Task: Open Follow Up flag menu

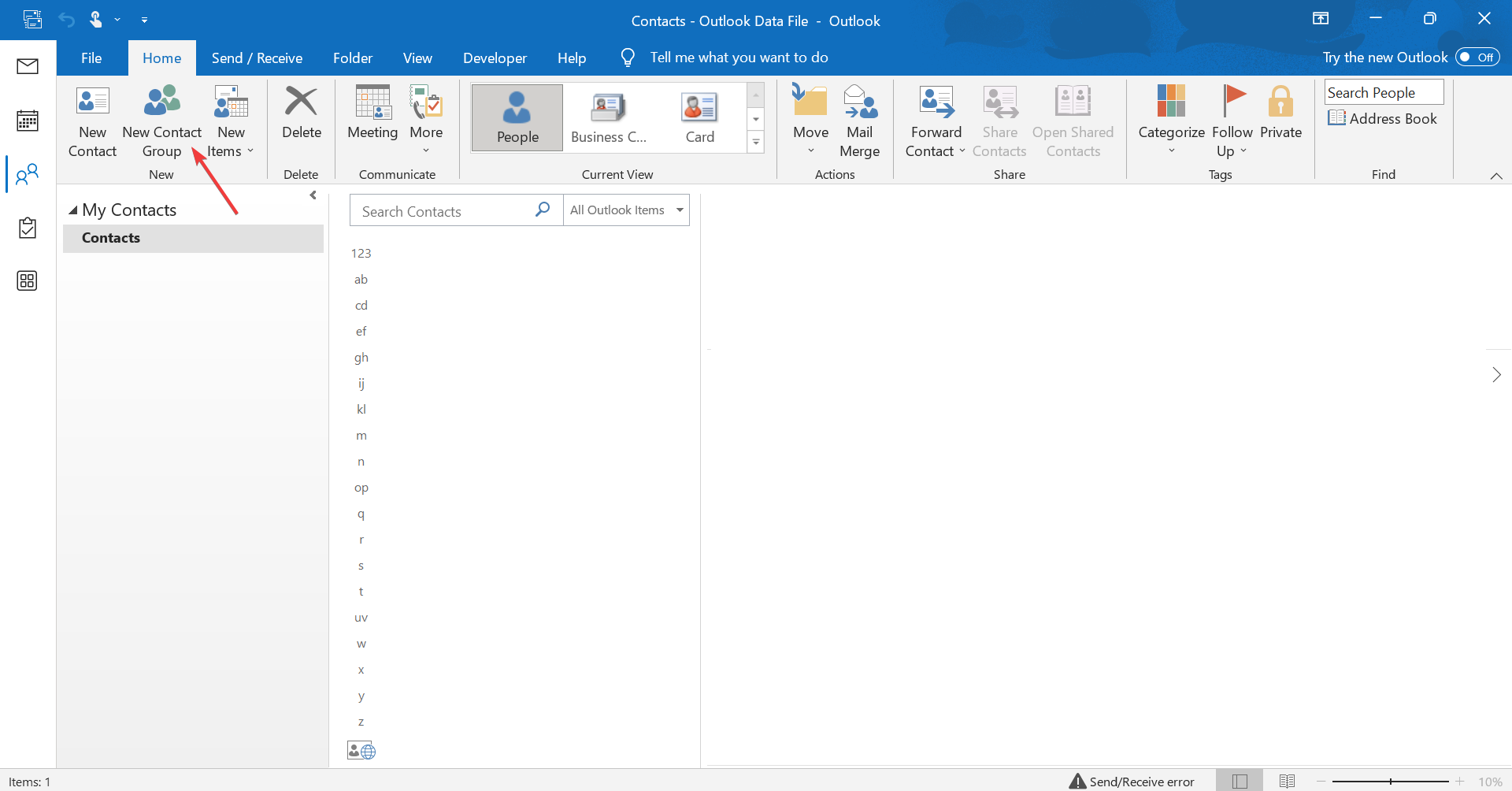Action: click(x=1232, y=121)
